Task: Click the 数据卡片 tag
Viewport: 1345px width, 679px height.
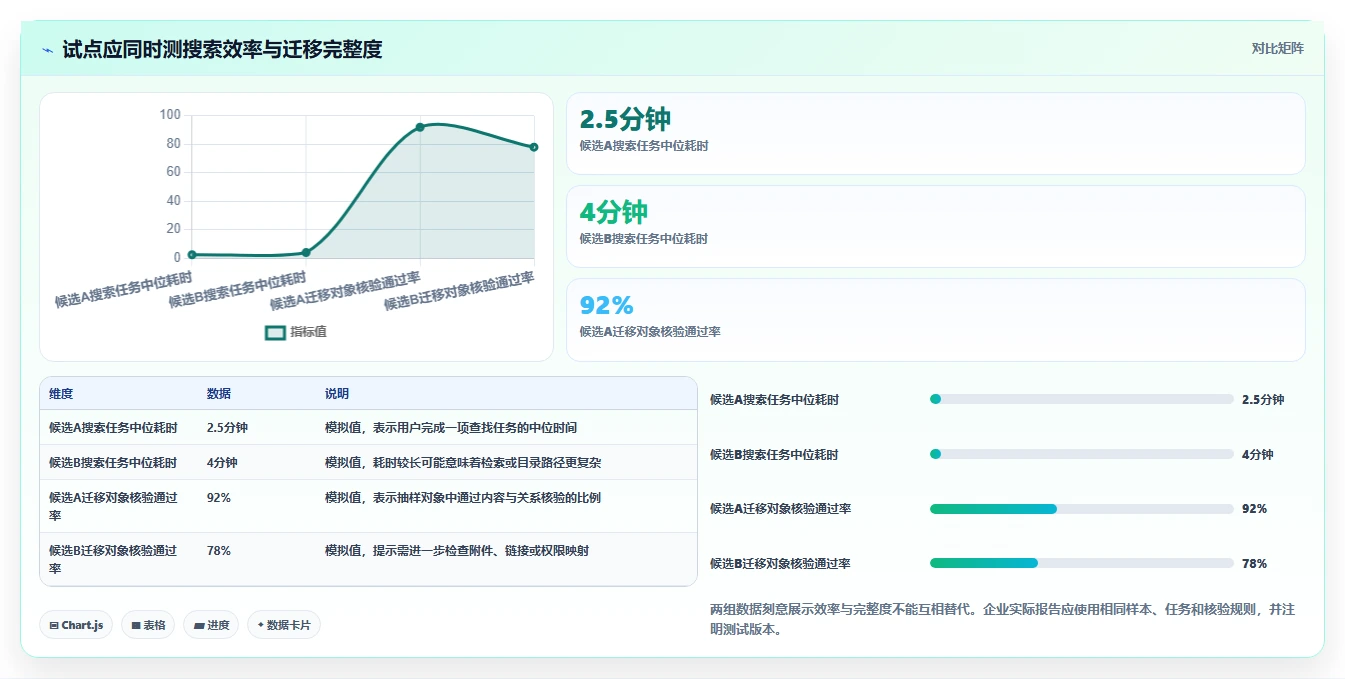Action: tap(284, 625)
